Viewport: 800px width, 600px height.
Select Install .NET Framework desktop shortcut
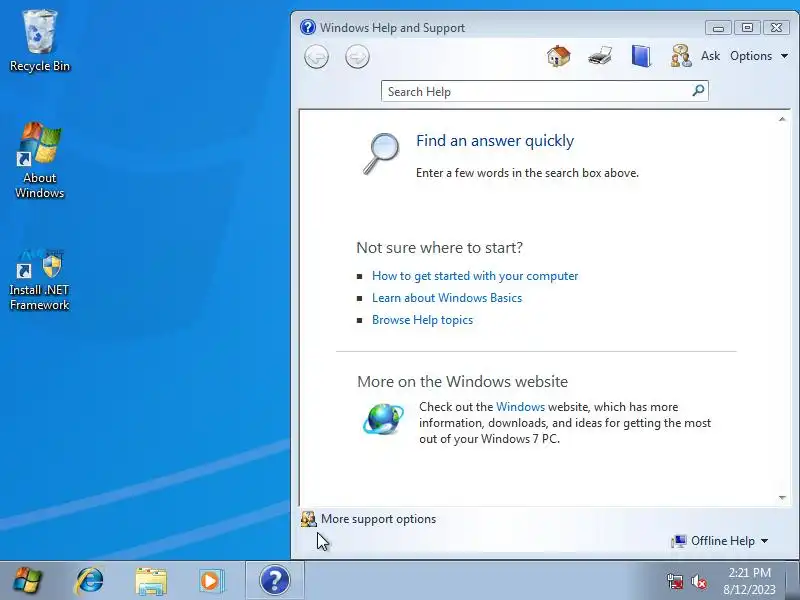coord(40,280)
